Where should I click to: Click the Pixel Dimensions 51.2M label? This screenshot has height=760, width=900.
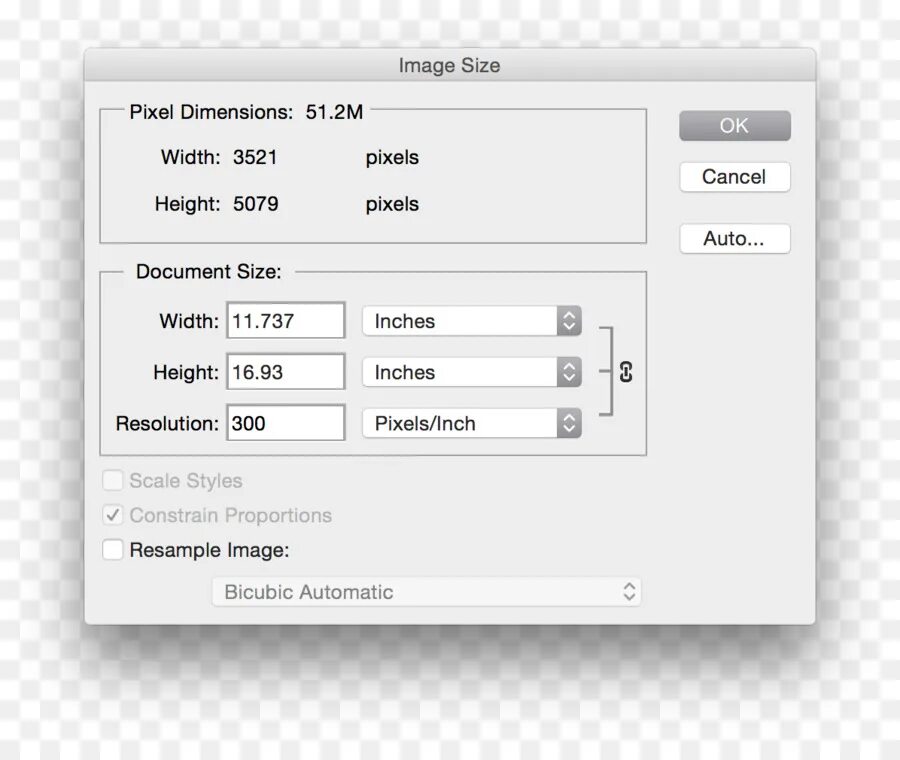pos(246,112)
